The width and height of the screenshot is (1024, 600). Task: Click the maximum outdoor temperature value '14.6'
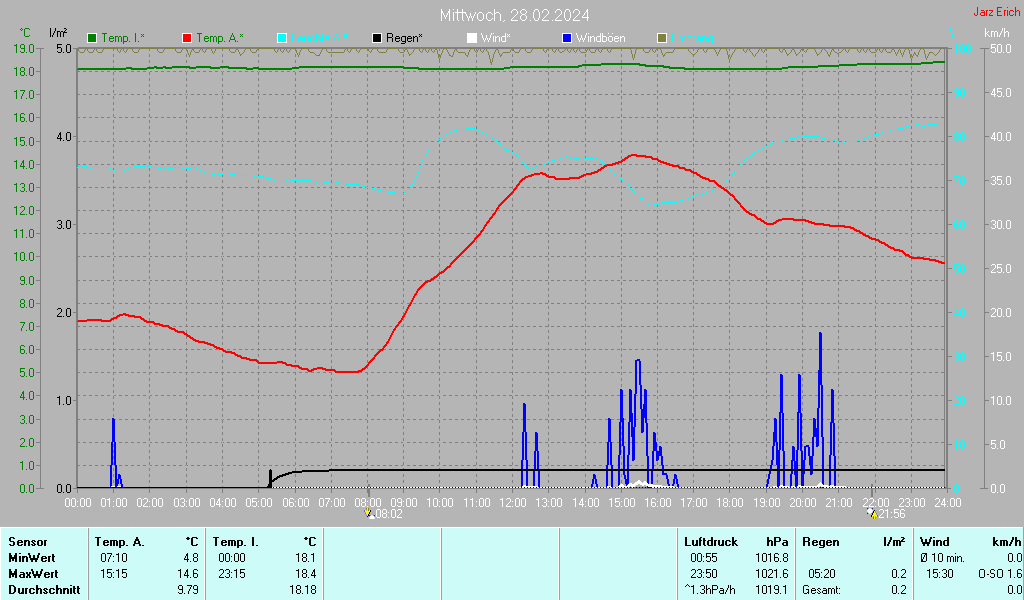[187, 574]
